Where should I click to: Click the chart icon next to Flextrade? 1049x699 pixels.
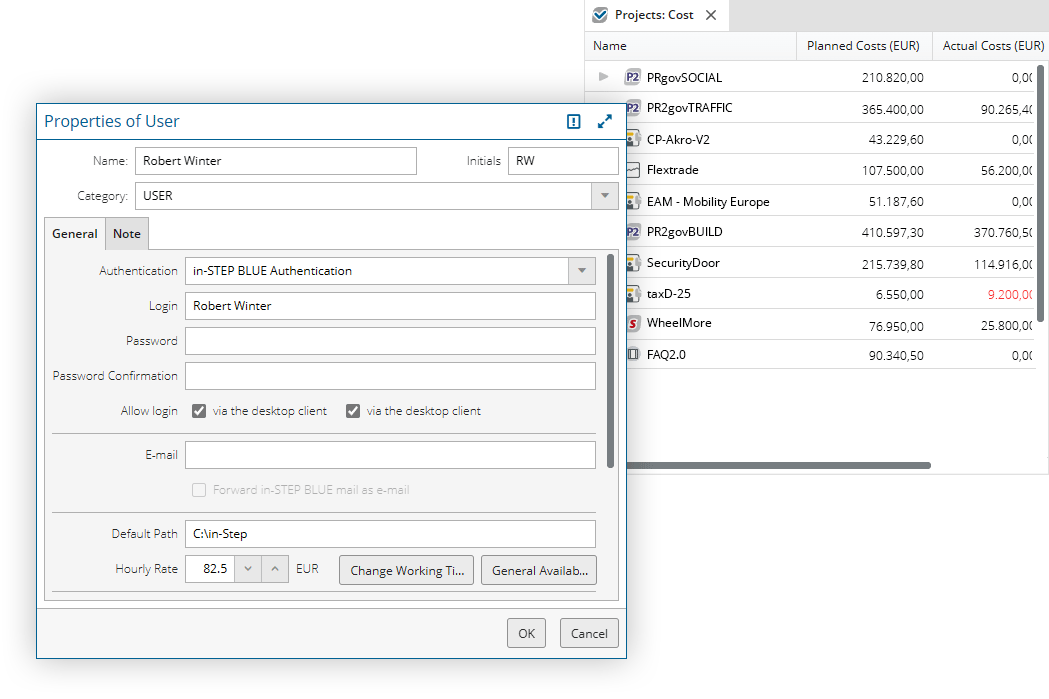tap(633, 170)
